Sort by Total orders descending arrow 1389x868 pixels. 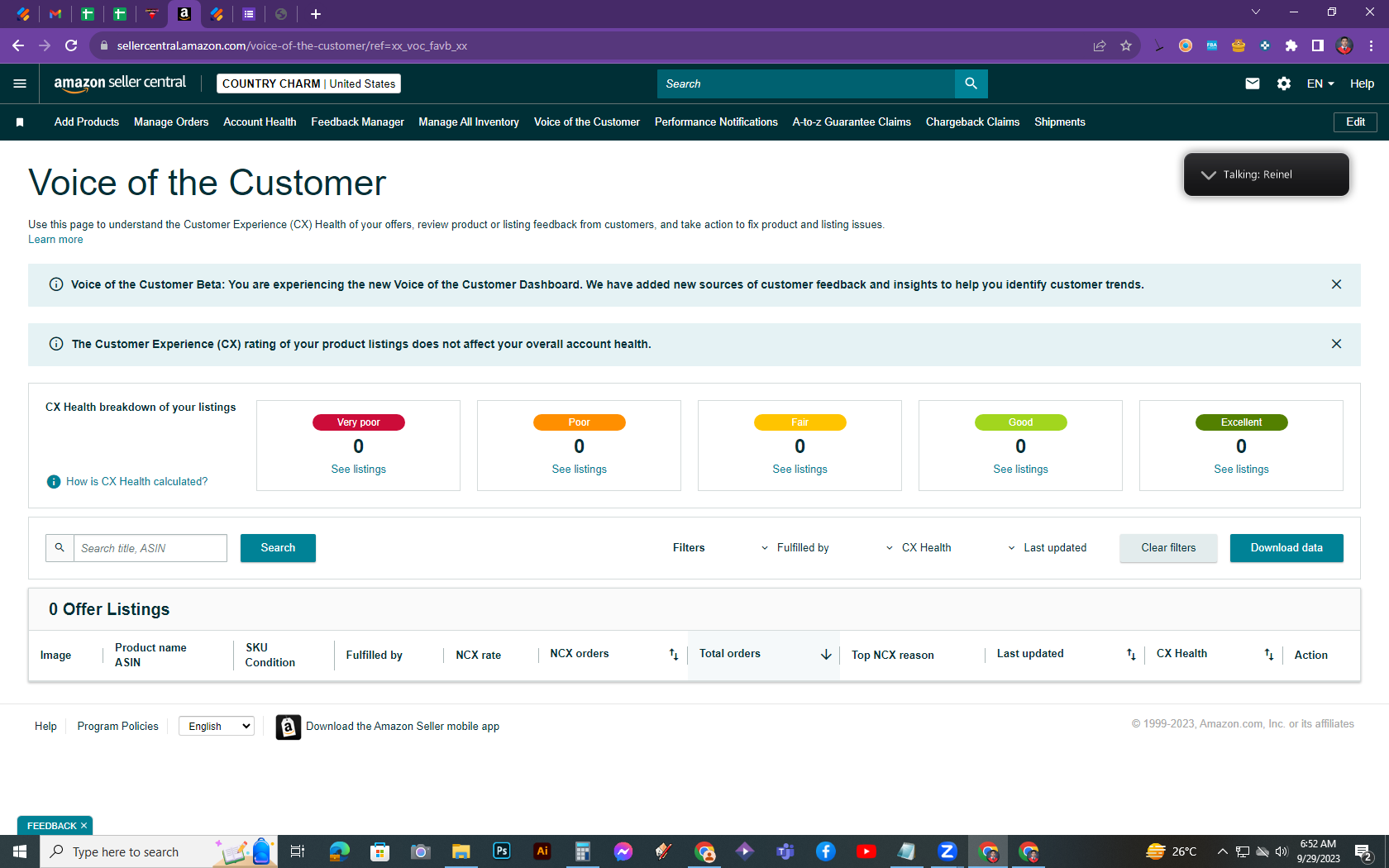pyautogui.click(x=826, y=655)
